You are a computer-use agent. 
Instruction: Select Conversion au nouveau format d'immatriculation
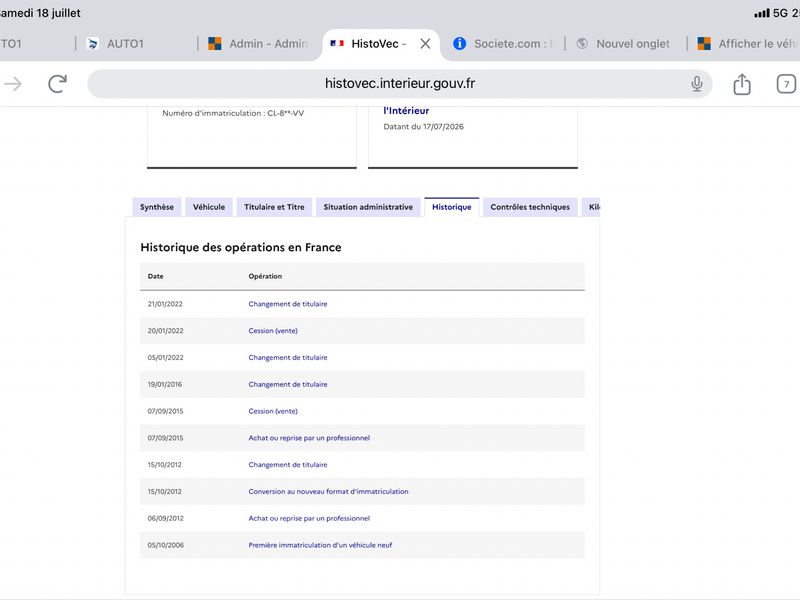point(328,491)
